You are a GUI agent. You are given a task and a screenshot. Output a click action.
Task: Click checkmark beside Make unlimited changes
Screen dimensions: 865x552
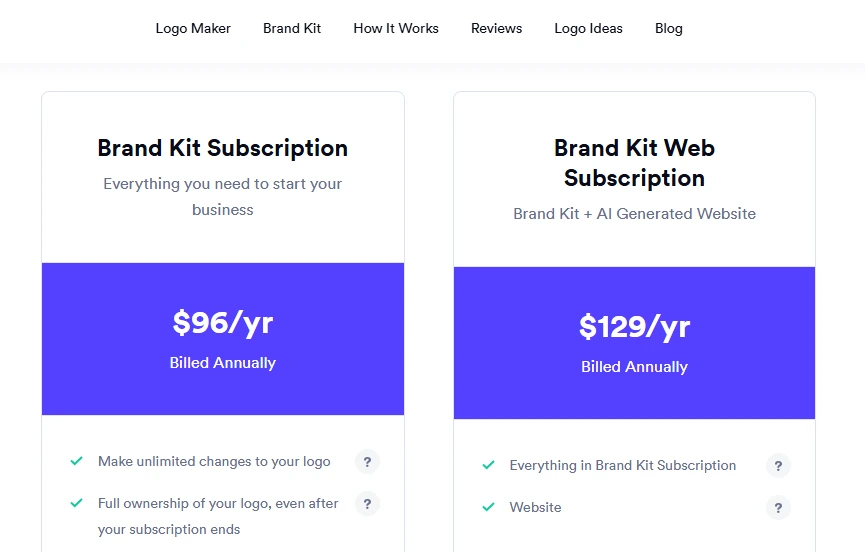coord(76,462)
